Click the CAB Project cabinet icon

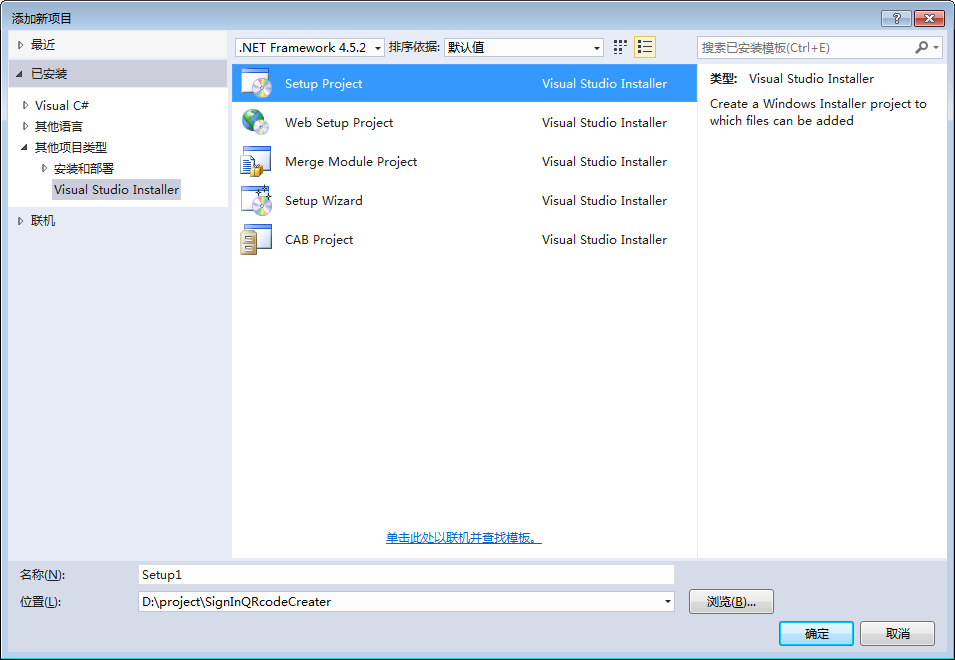(x=256, y=240)
